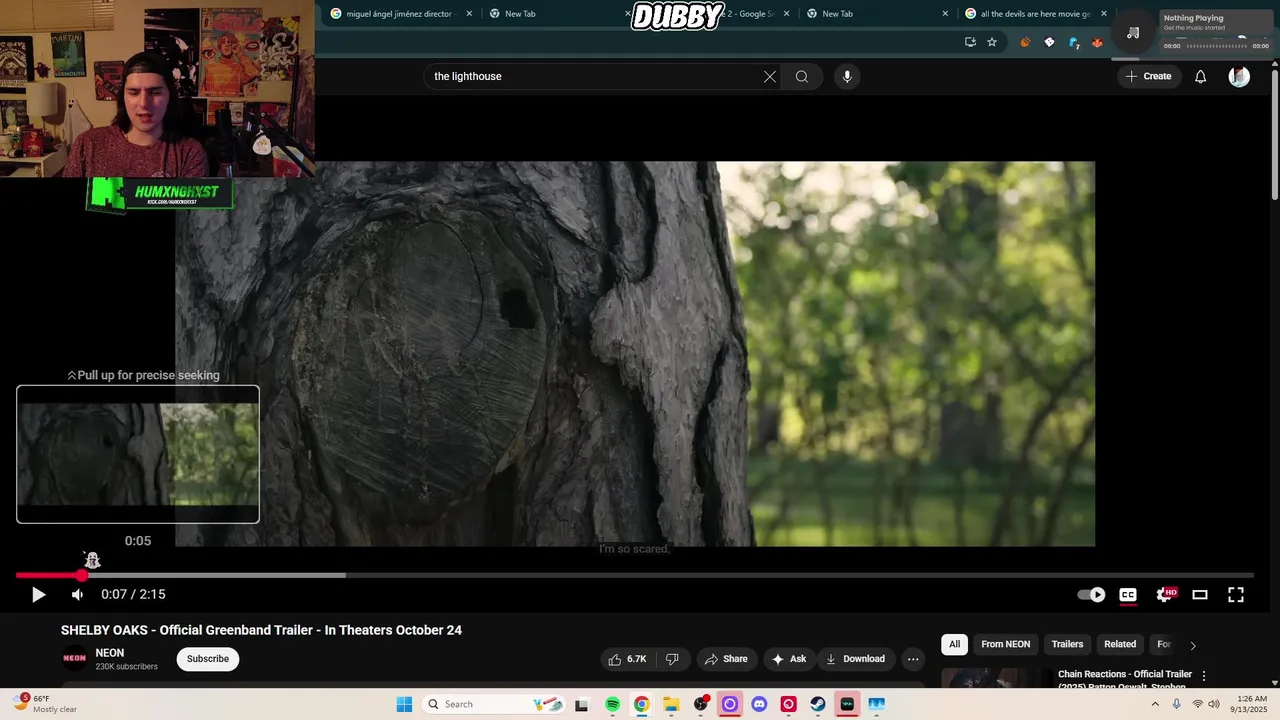Click the YouTube search magnifier button
Viewport: 1280px width, 720px height.
[x=802, y=76]
